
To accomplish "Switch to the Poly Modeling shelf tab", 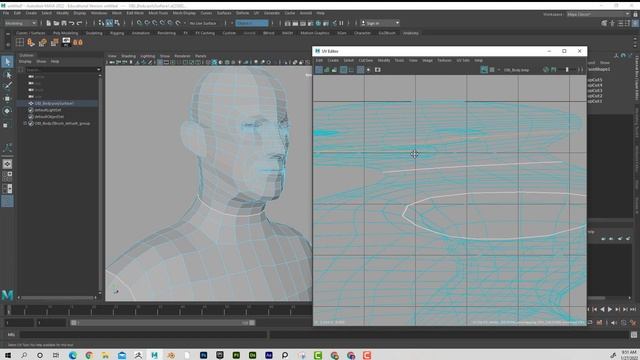I will 65,33.
